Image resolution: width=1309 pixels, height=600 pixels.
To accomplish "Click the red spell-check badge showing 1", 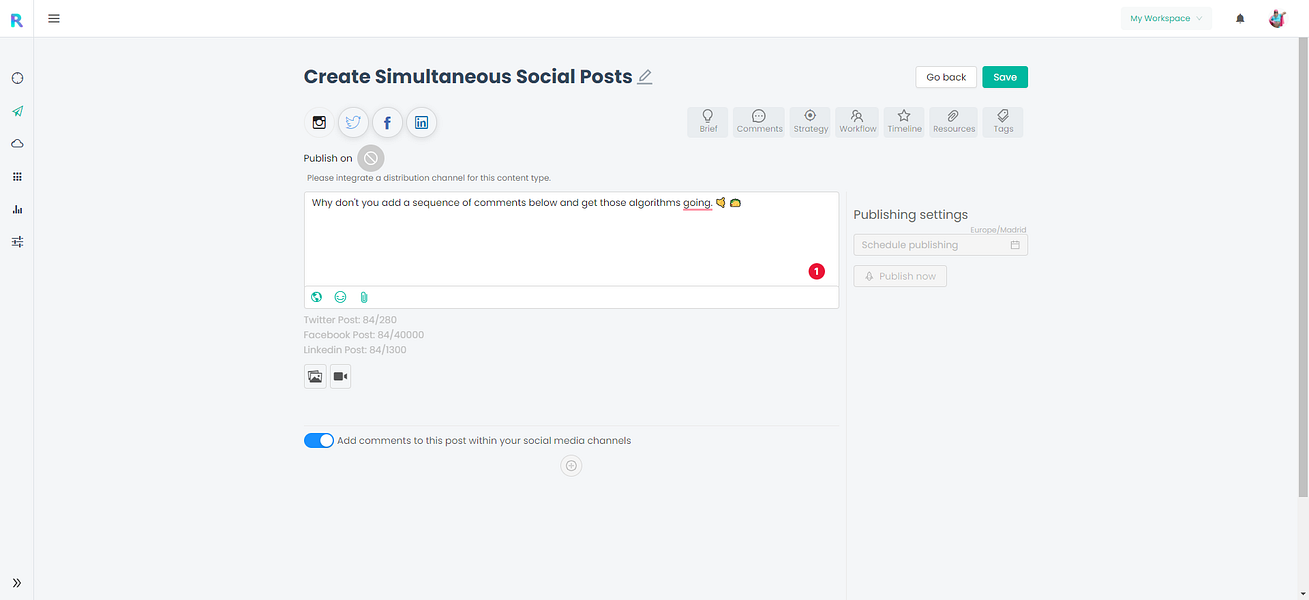I will point(817,271).
